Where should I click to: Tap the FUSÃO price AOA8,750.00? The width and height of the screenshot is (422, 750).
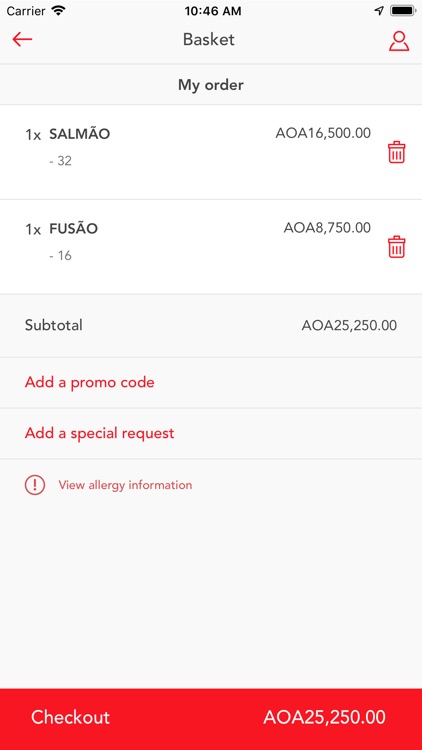pos(327,228)
